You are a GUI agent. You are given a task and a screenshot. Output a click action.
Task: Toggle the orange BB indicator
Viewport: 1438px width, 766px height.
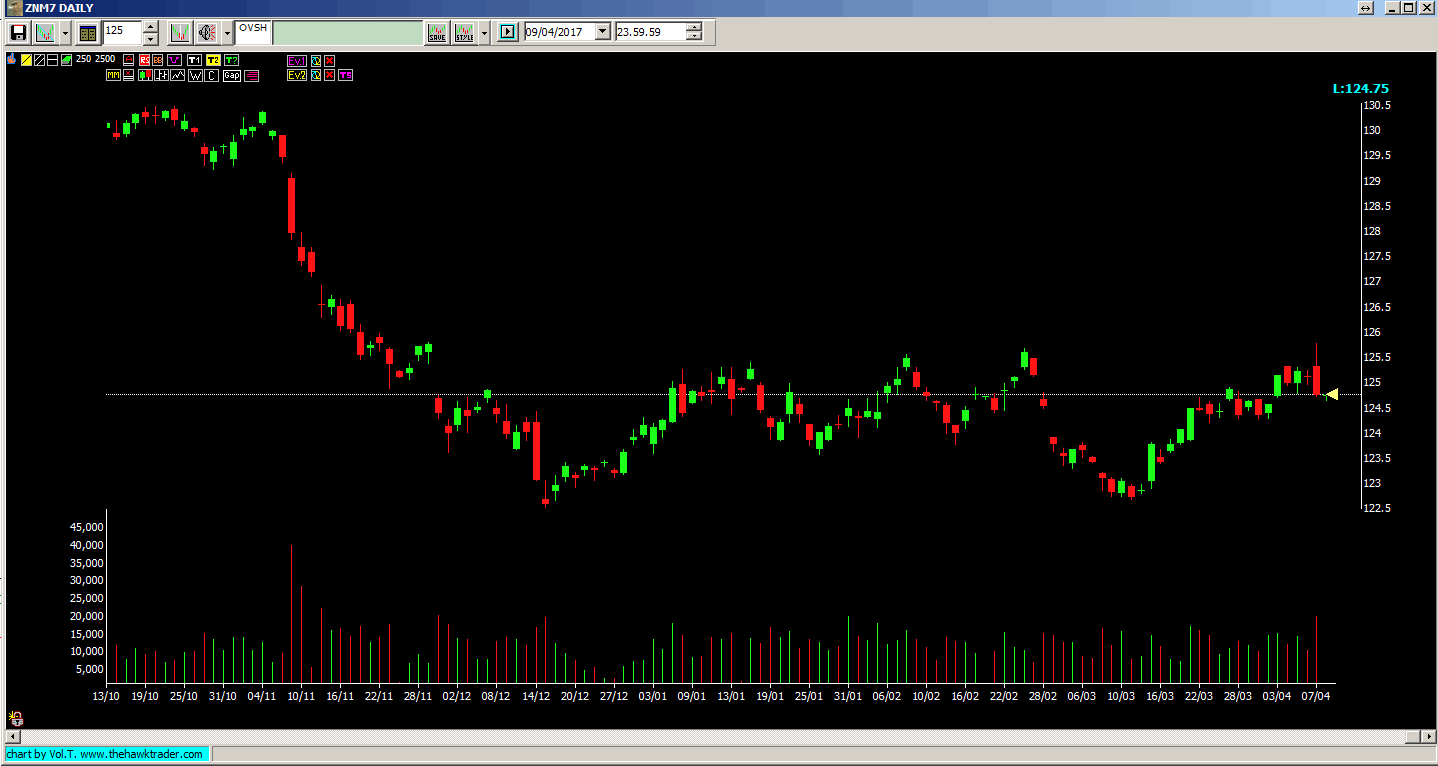[x=158, y=60]
